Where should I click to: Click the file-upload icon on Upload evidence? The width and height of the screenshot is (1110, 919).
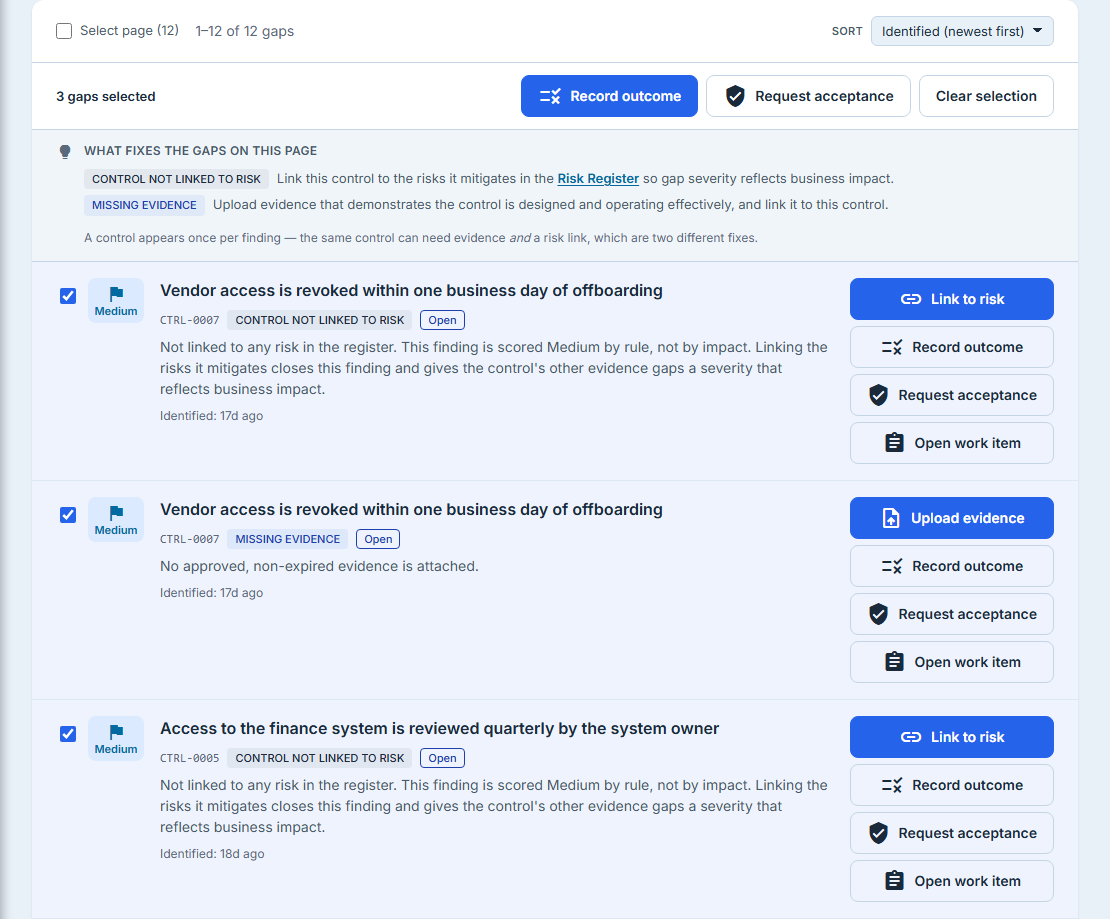click(891, 518)
